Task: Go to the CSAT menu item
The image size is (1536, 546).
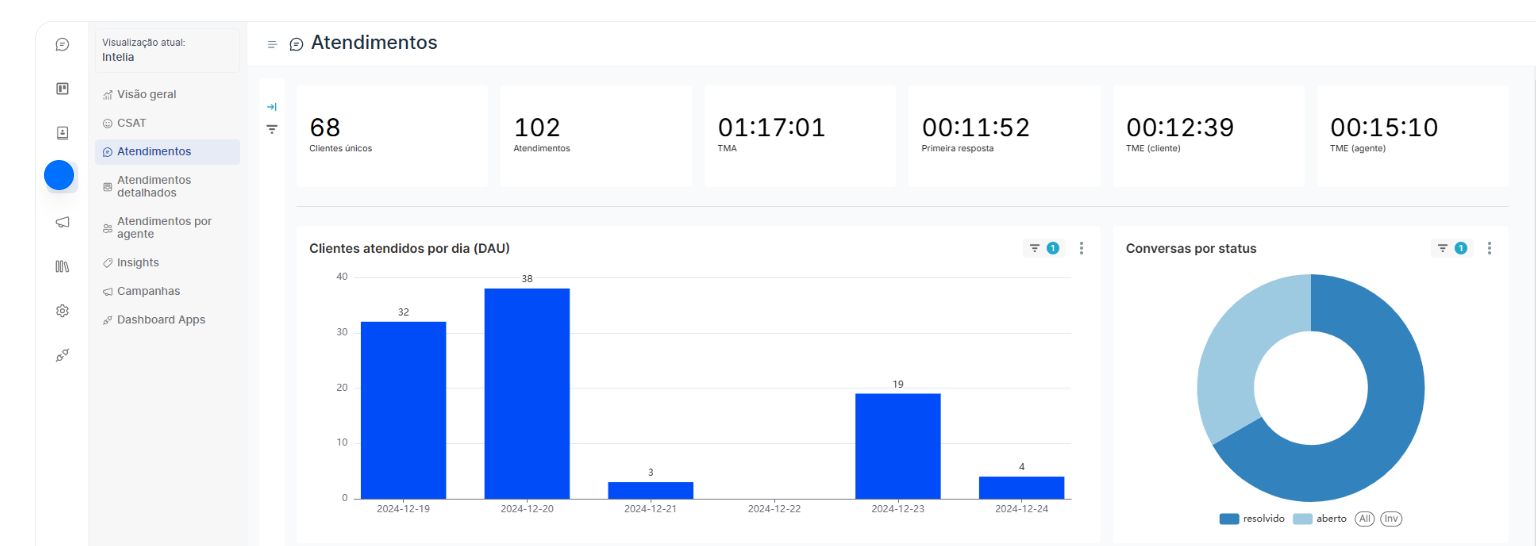Action: click(131, 123)
